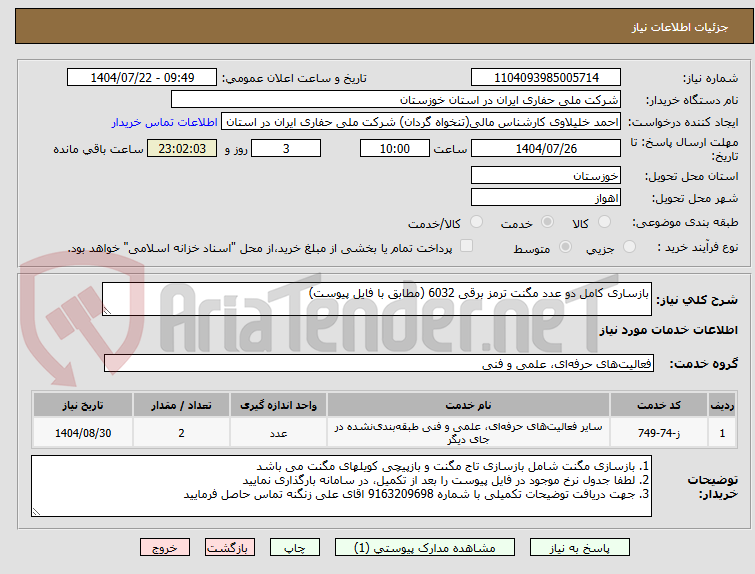Click the delivery city field اهواز
The height and width of the screenshot is (574, 755).
pos(546,197)
